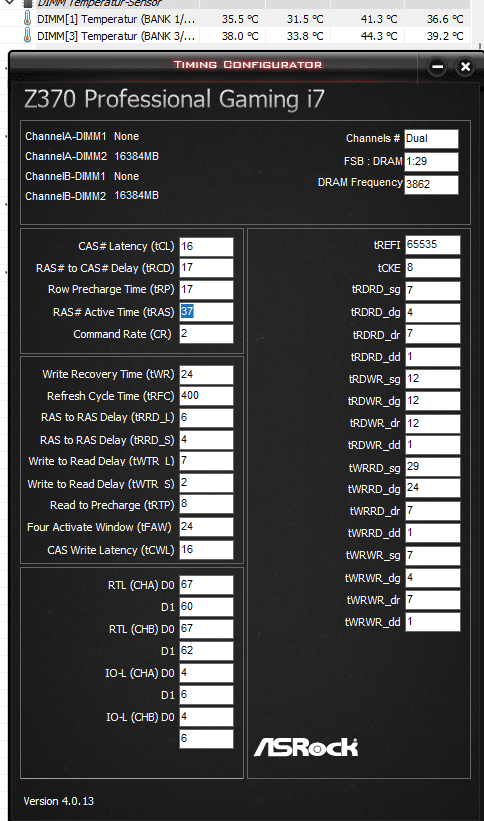Click the tRDWR_dd field
The width and height of the screenshot is (484, 821).
tap(433, 445)
